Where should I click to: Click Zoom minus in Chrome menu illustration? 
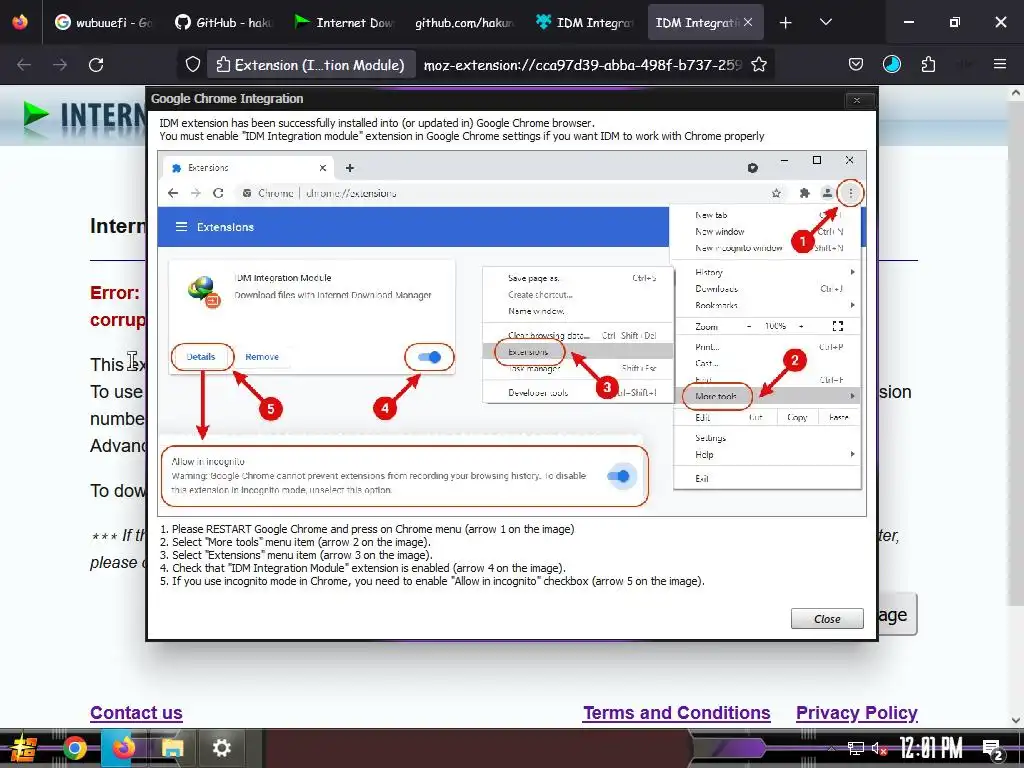(749, 326)
